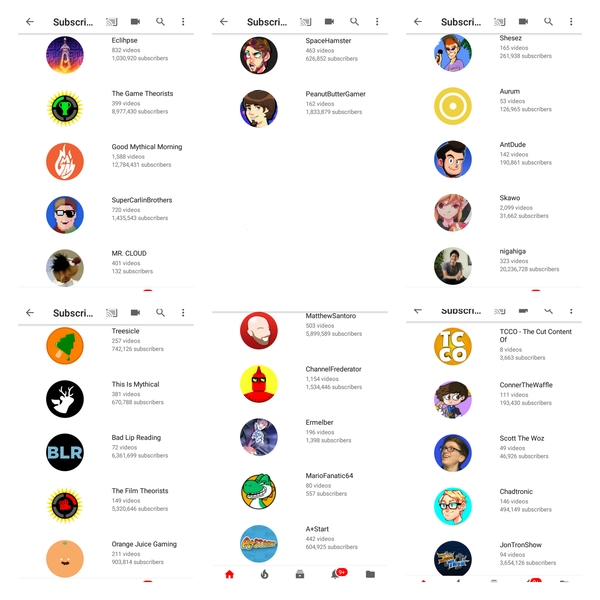This screenshot has width=600, height=600.
Task: Select the yellow circle Aurum avatar
Action: point(453,106)
